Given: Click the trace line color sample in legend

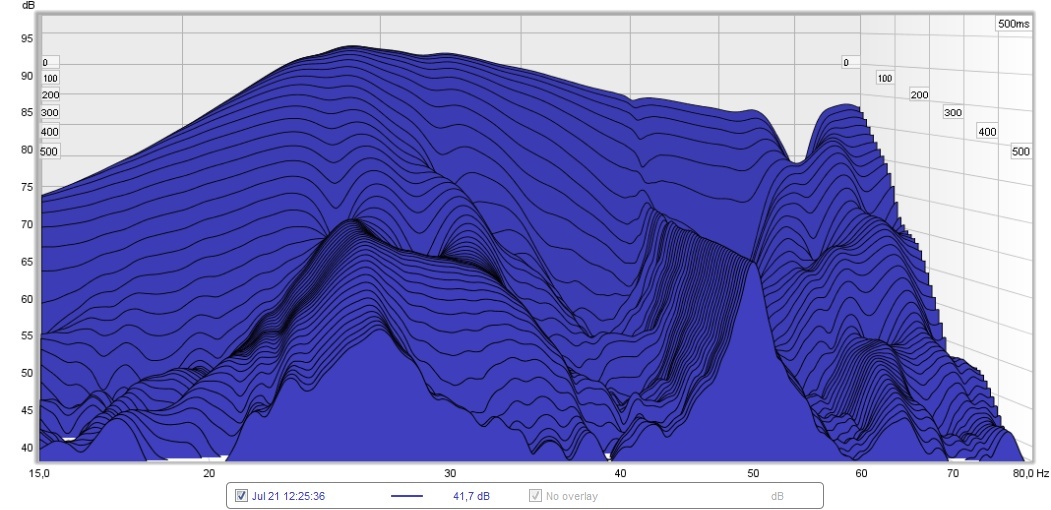Looking at the screenshot, I should click(x=407, y=497).
